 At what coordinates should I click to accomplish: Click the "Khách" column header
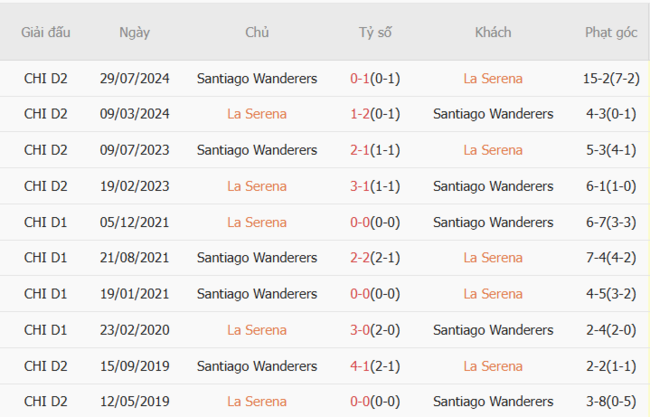493,32
